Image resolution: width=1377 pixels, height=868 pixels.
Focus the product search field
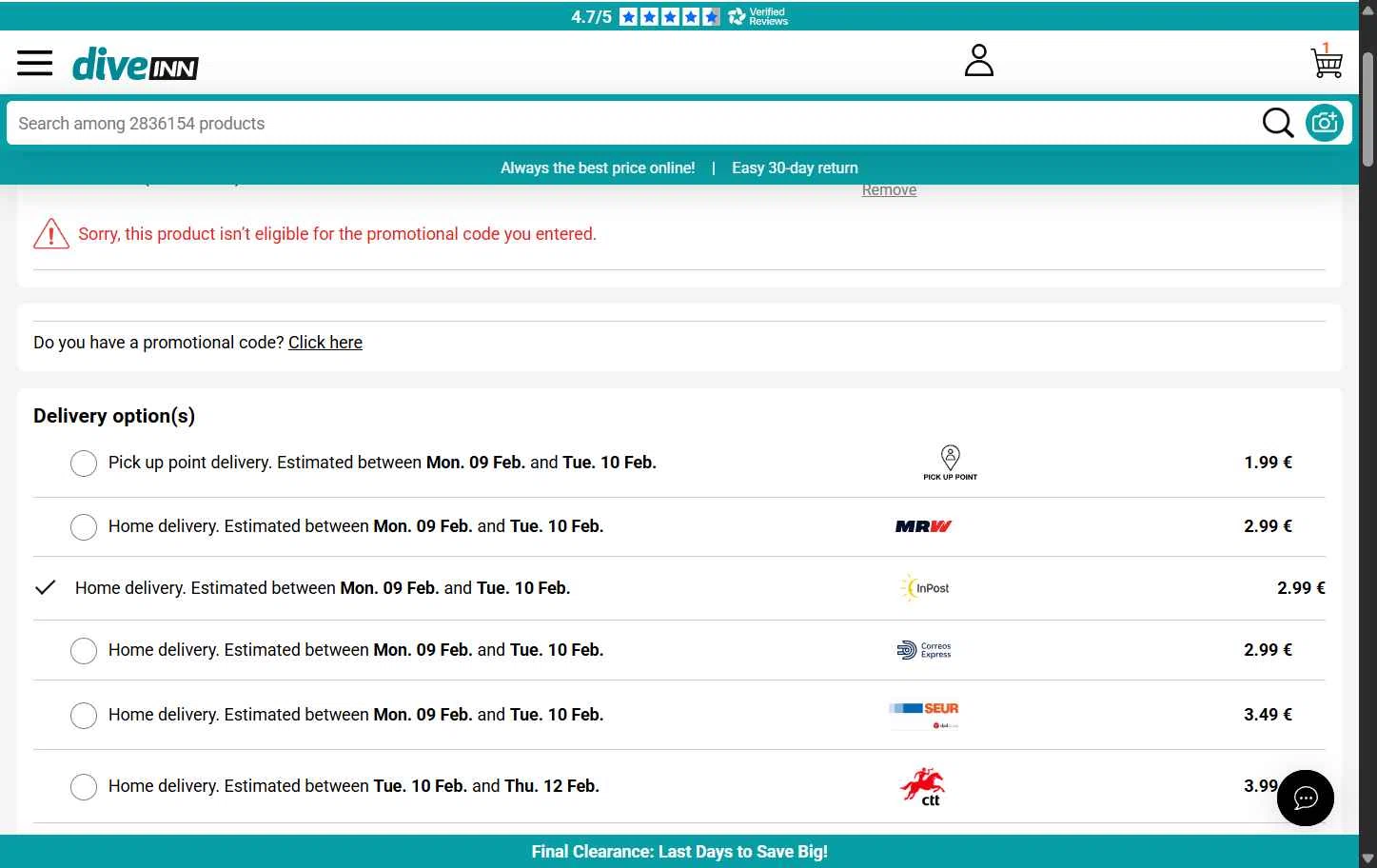[633, 124]
